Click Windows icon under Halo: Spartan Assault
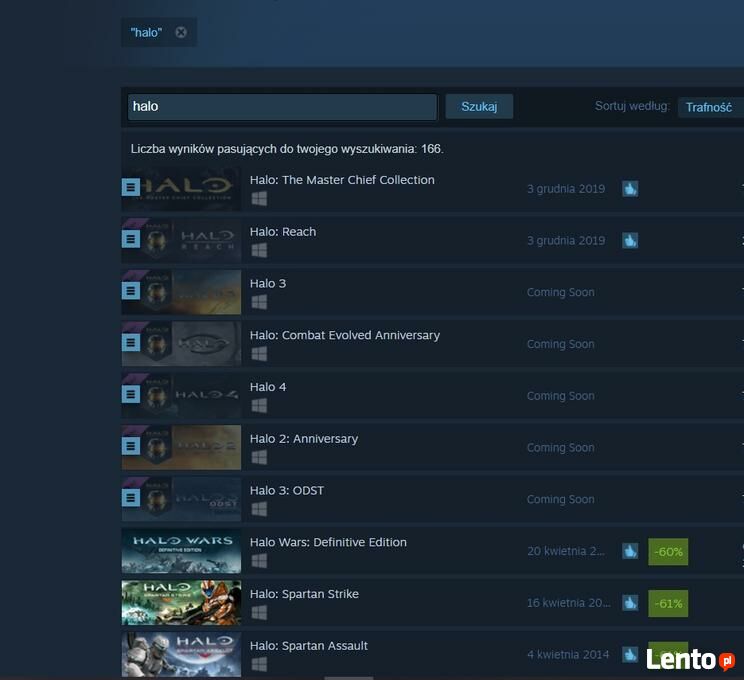744x680 pixels. click(x=259, y=664)
